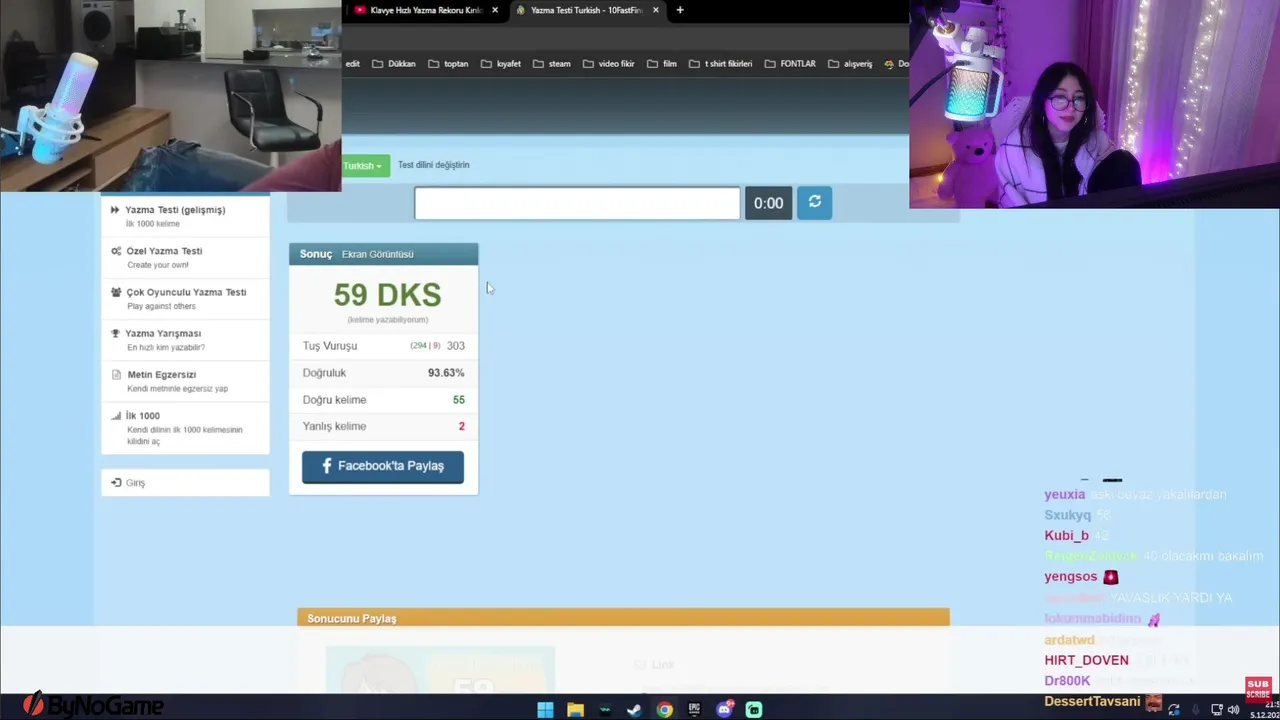Open Epic Games launcher from taskbar

pos(694,710)
